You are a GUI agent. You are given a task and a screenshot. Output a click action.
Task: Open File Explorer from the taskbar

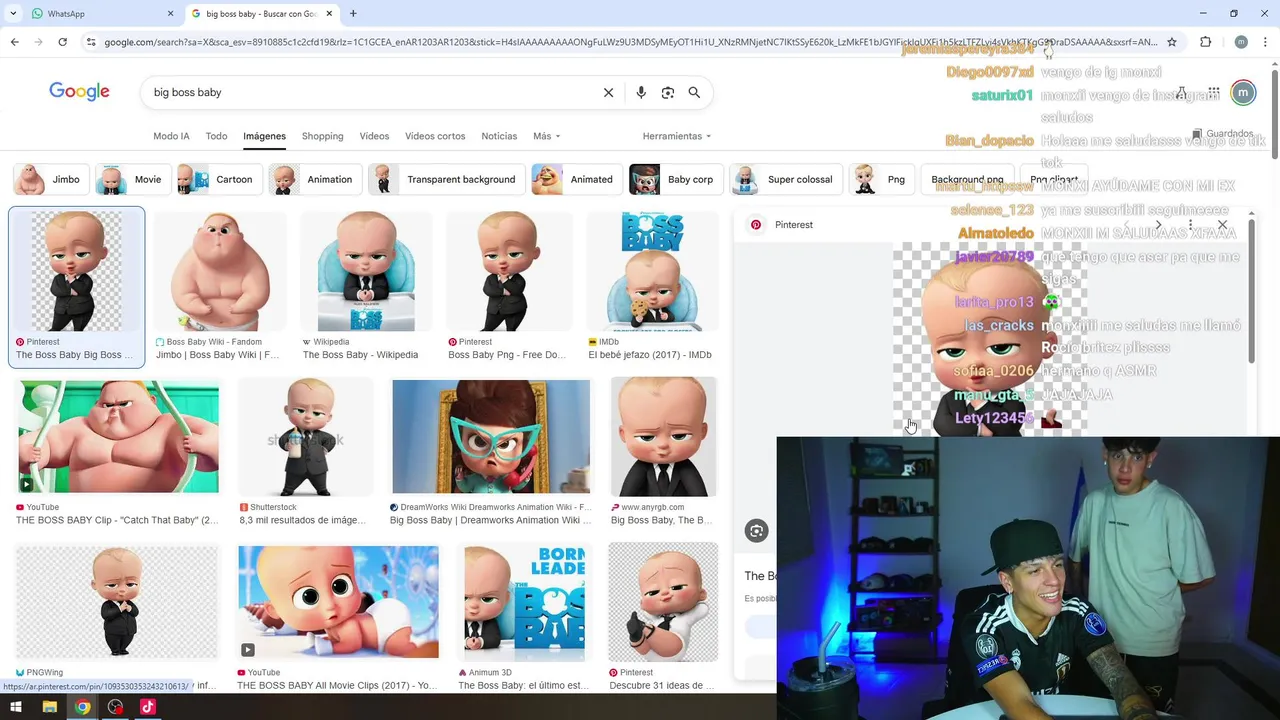(49, 707)
